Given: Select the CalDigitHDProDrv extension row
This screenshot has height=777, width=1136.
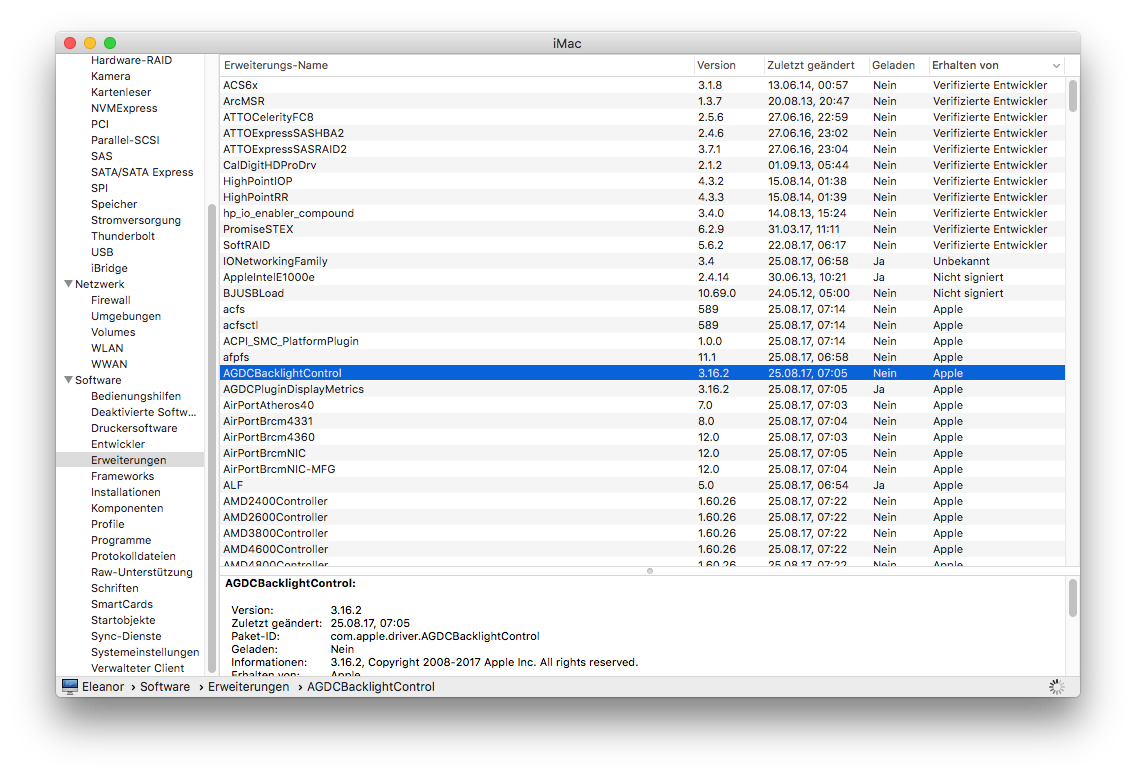Looking at the screenshot, I should point(642,165).
